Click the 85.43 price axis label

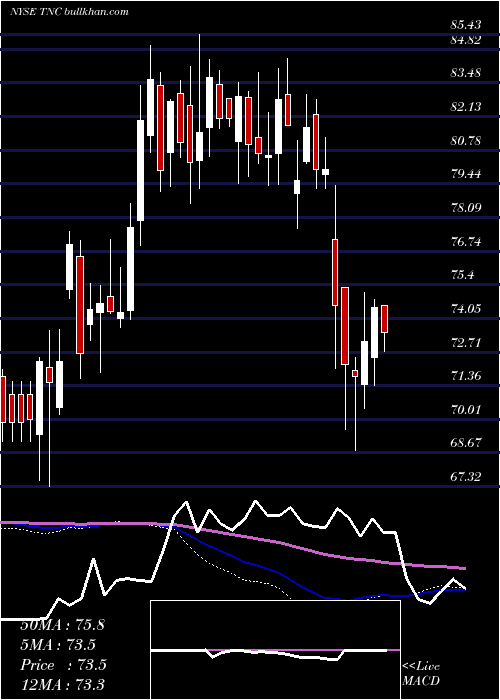tap(466, 25)
